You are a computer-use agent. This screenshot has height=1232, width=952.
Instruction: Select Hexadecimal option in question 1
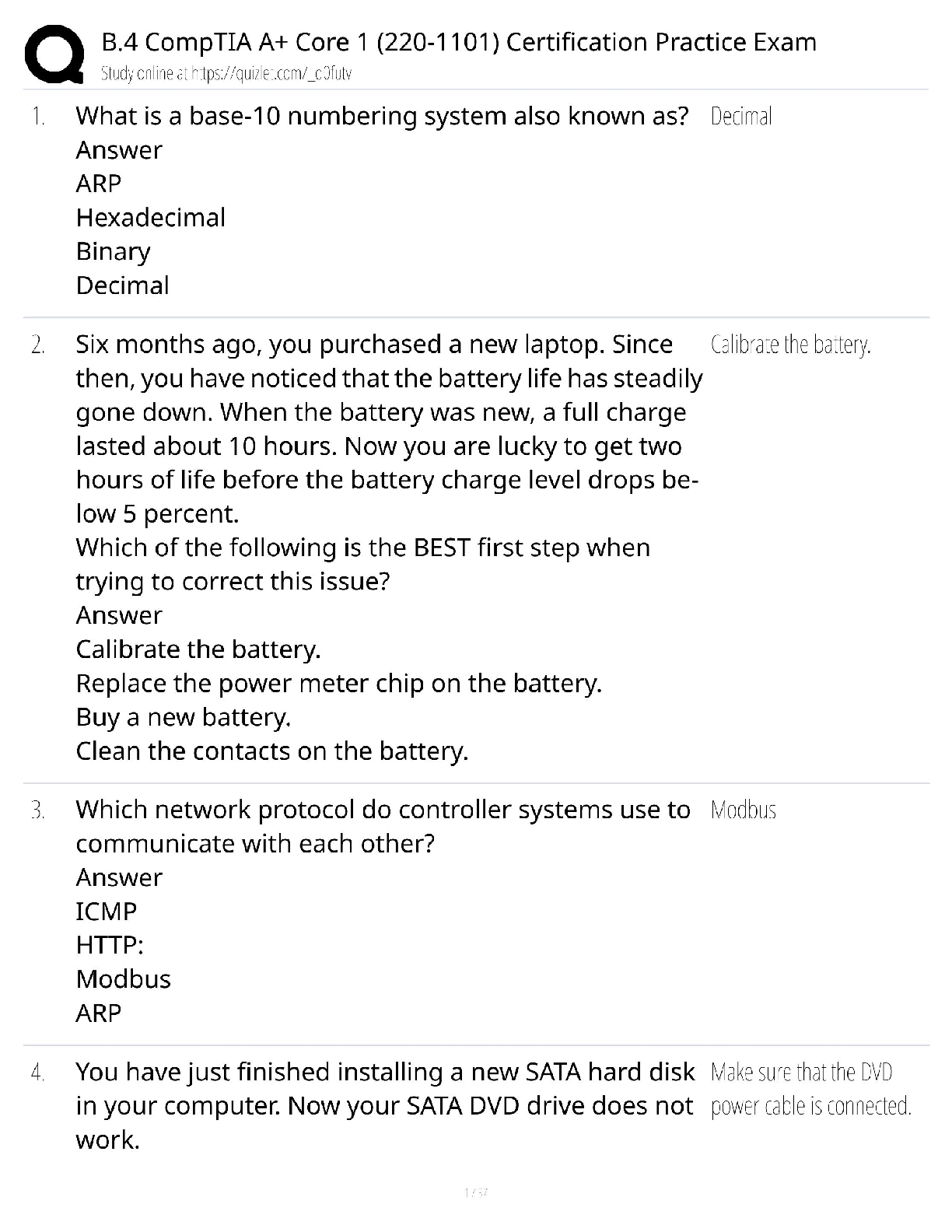[x=151, y=218]
